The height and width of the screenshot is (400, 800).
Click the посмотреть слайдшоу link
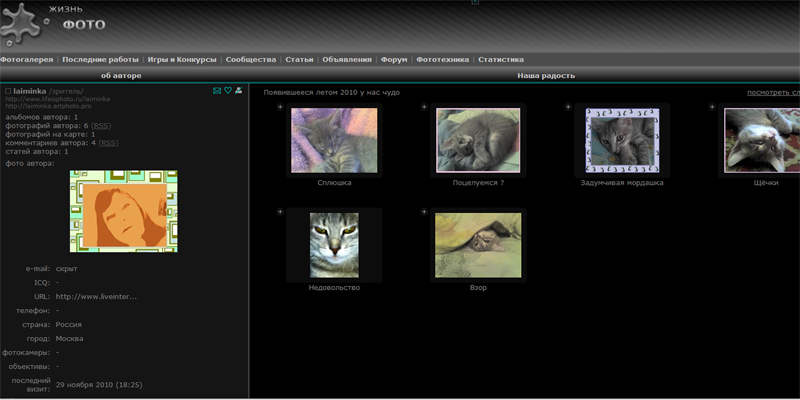(x=773, y=92)
